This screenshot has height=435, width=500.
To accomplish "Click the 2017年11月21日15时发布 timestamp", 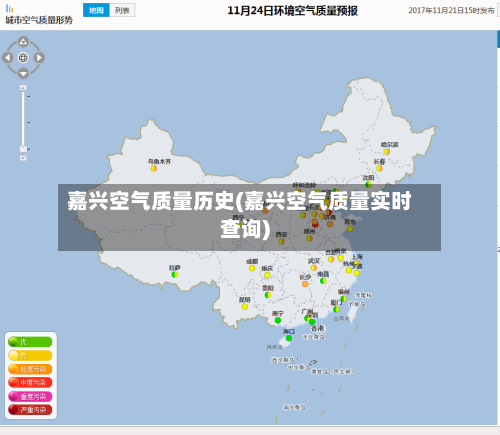I will (x=451, y=11).
